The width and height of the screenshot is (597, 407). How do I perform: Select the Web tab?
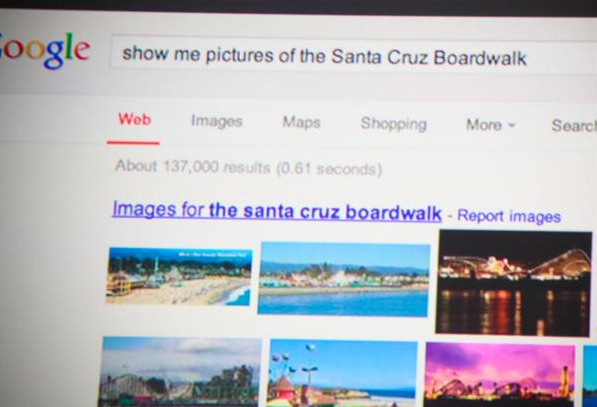point(134,119)
